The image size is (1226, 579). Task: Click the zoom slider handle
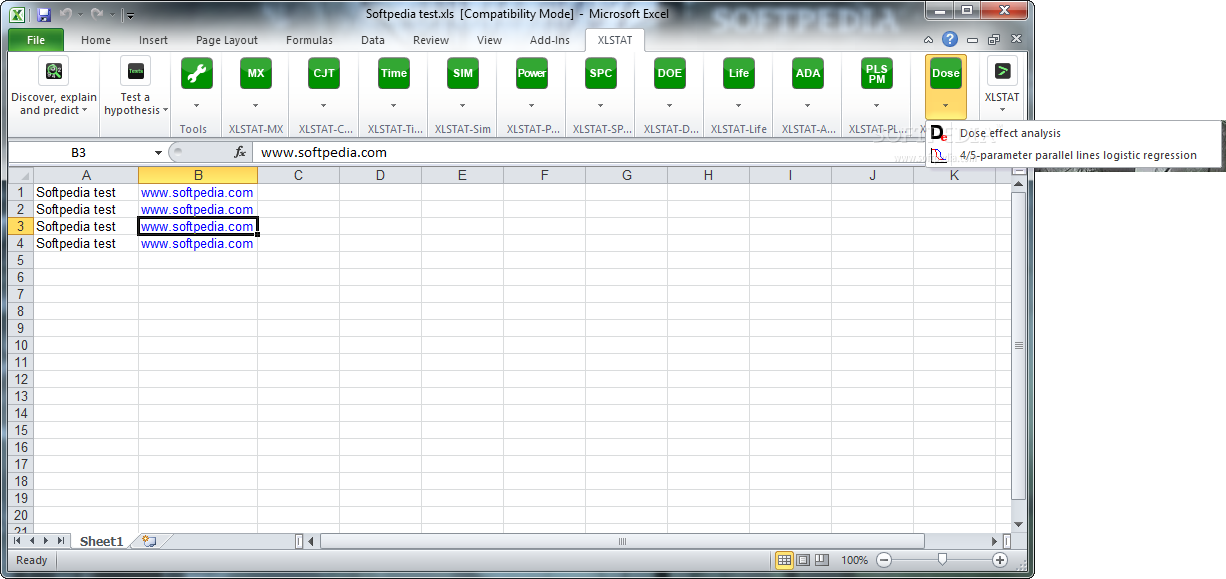point(942,560)
